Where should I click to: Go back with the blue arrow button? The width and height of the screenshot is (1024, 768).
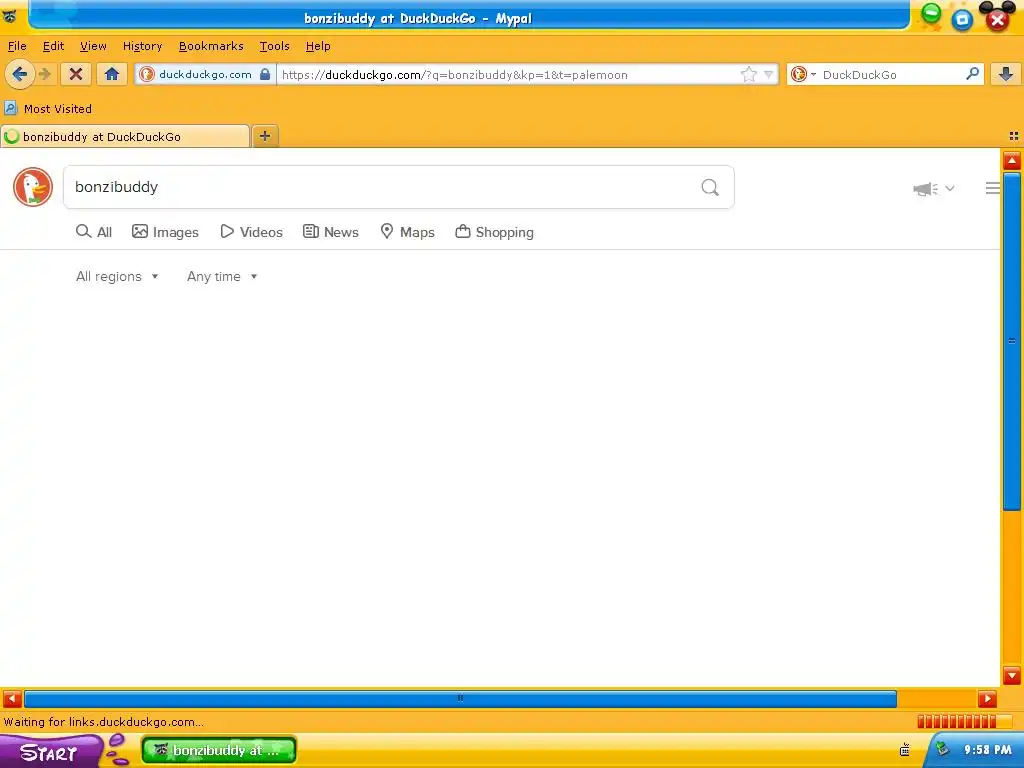pyautogui.click(x=20, y=74)
